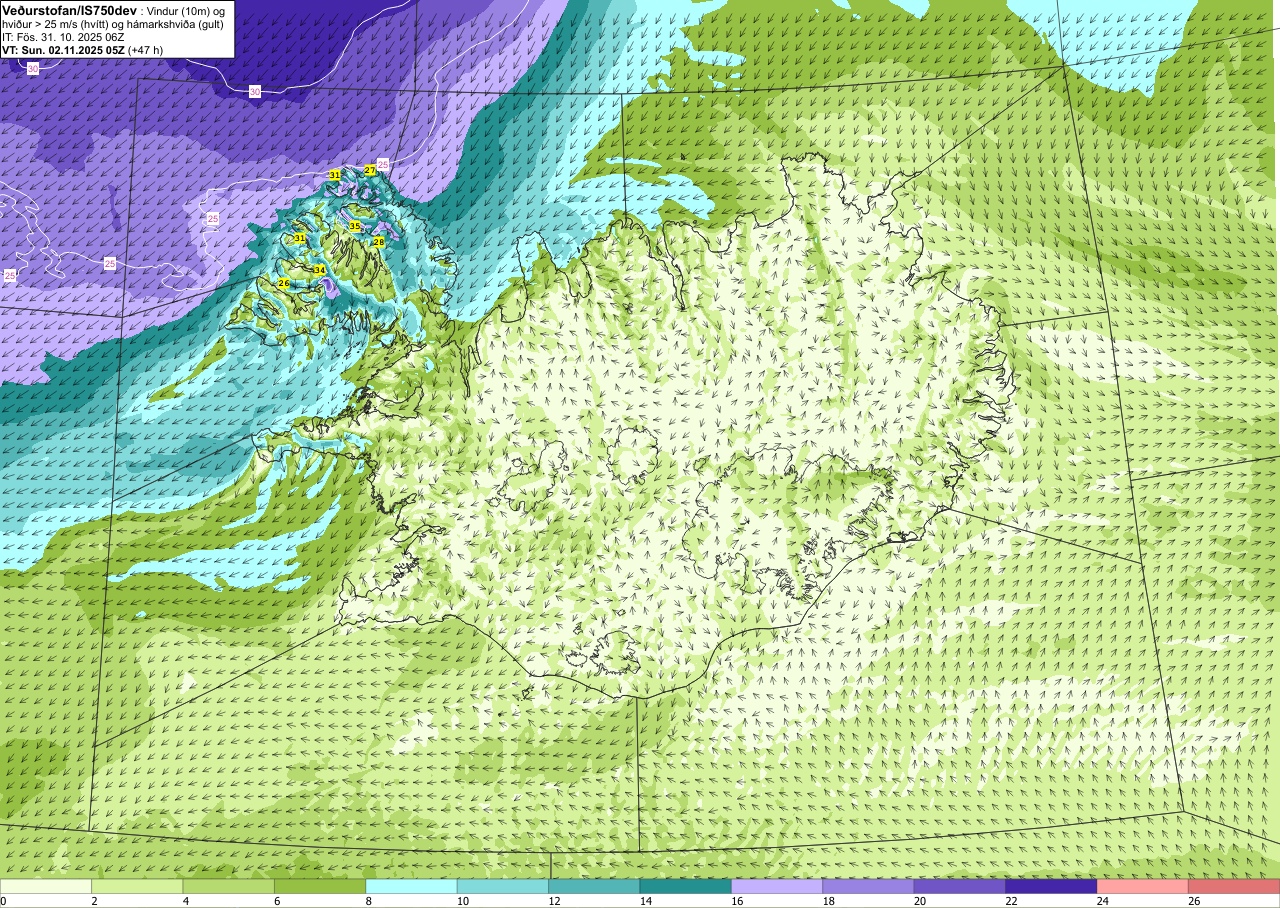Select the yellow 26 gust label
The width and height of the screenshot is (1280, 908).
284,284
